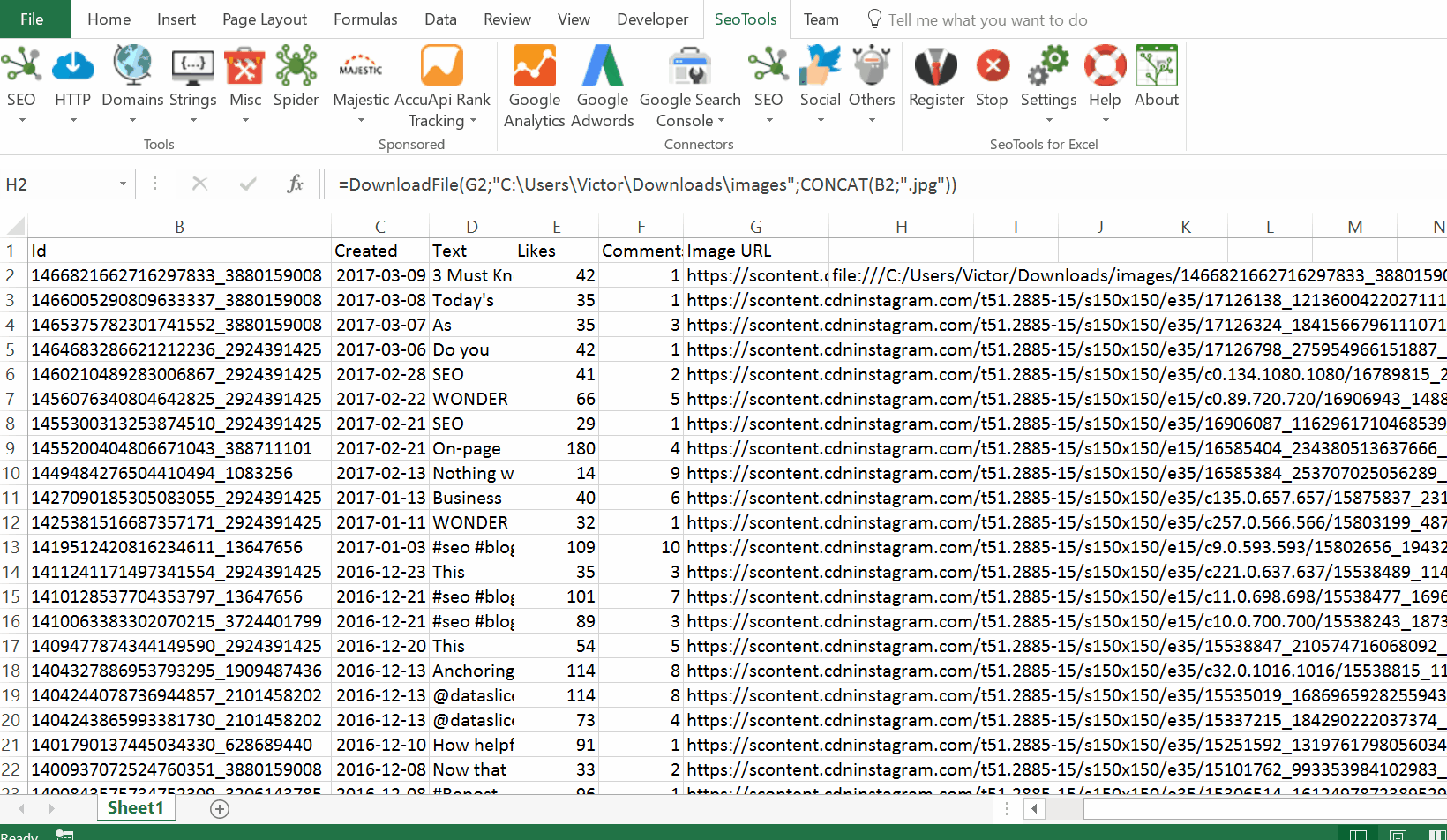Click the Tell me what you want box
Viewport: 1447px width, 840px height.
pyautogui.click(x=986, y=19)
